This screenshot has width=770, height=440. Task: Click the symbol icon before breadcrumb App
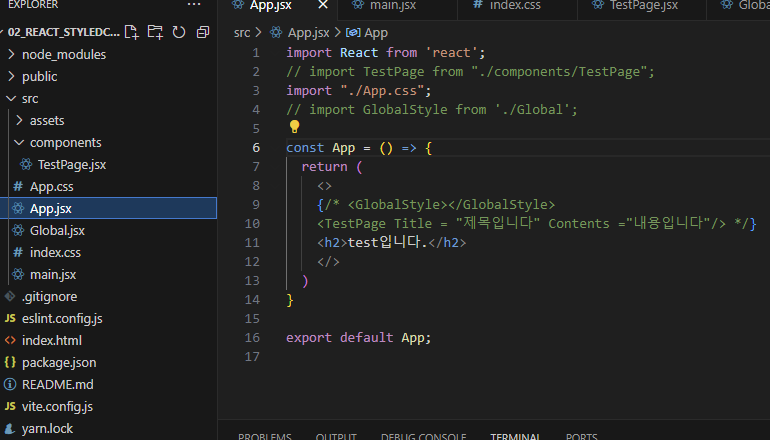coord(353,32)
